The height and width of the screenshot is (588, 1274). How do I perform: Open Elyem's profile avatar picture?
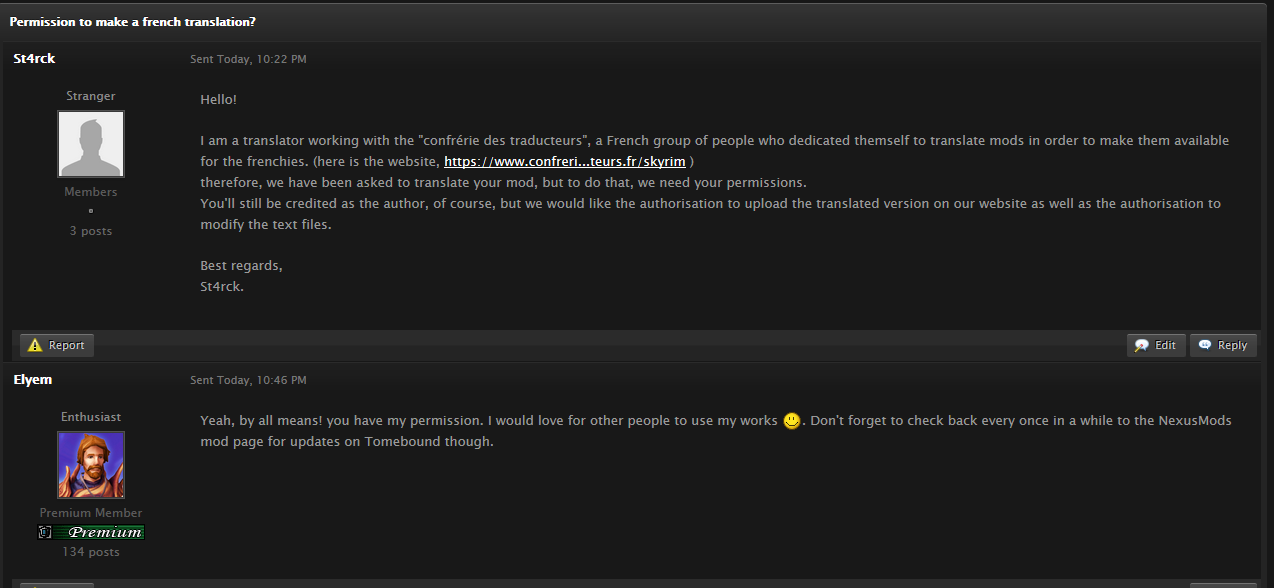(x=91, y=465)
